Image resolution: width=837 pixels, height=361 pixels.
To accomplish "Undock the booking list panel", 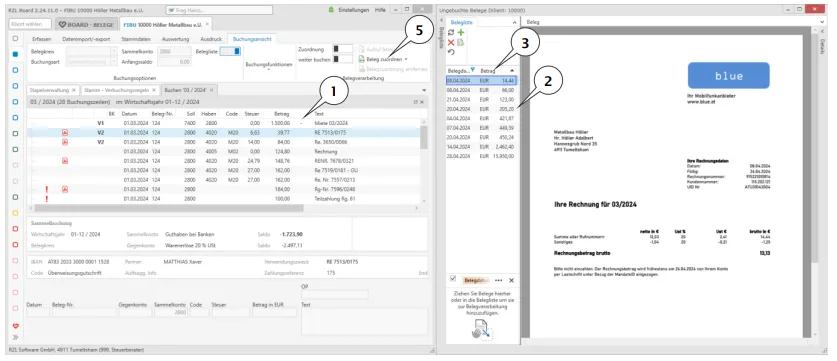I will tap(416, 102).
